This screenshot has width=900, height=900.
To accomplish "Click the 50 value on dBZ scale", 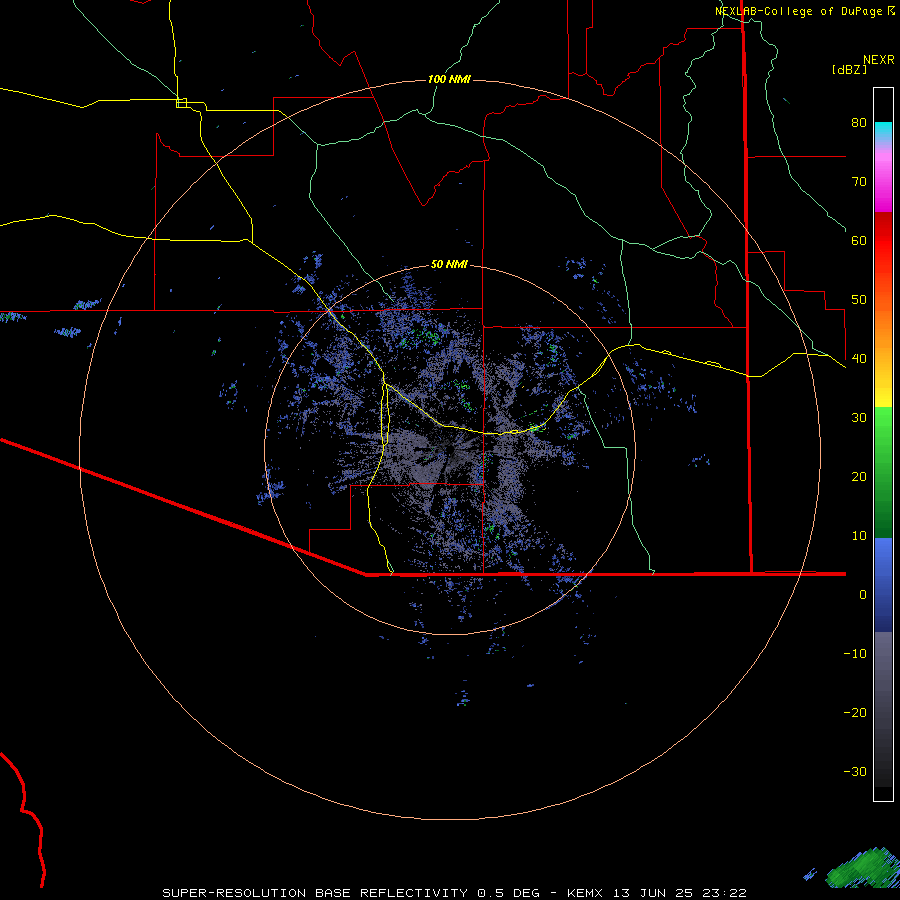I will pyautogui.click(x=859, y=300).
